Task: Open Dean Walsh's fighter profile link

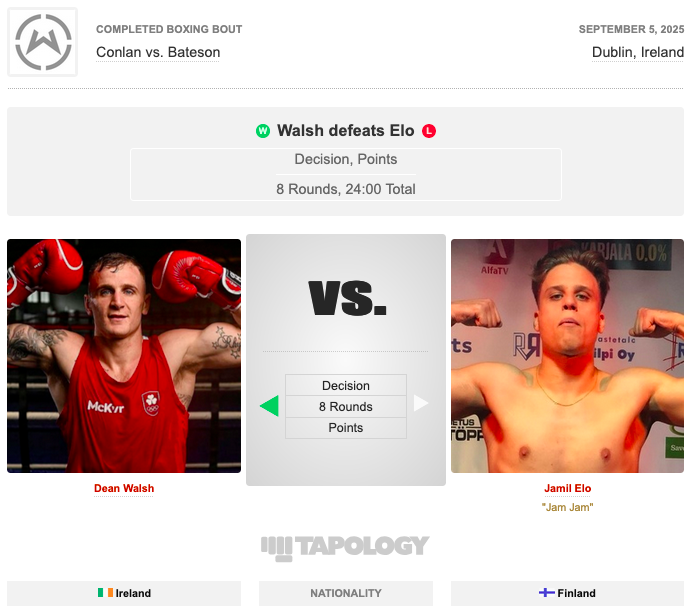Action: [x=124, y=488]
